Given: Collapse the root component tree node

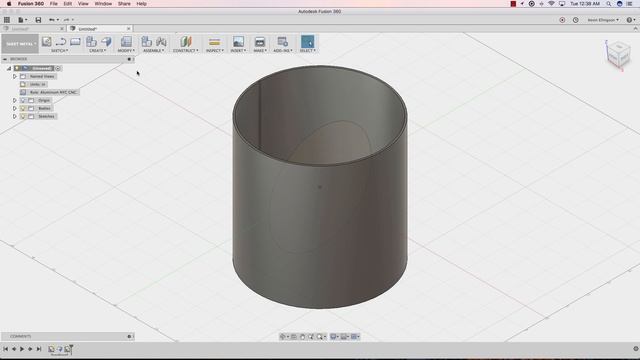Looking at the screenshot, I should click(x=9, y=68).
